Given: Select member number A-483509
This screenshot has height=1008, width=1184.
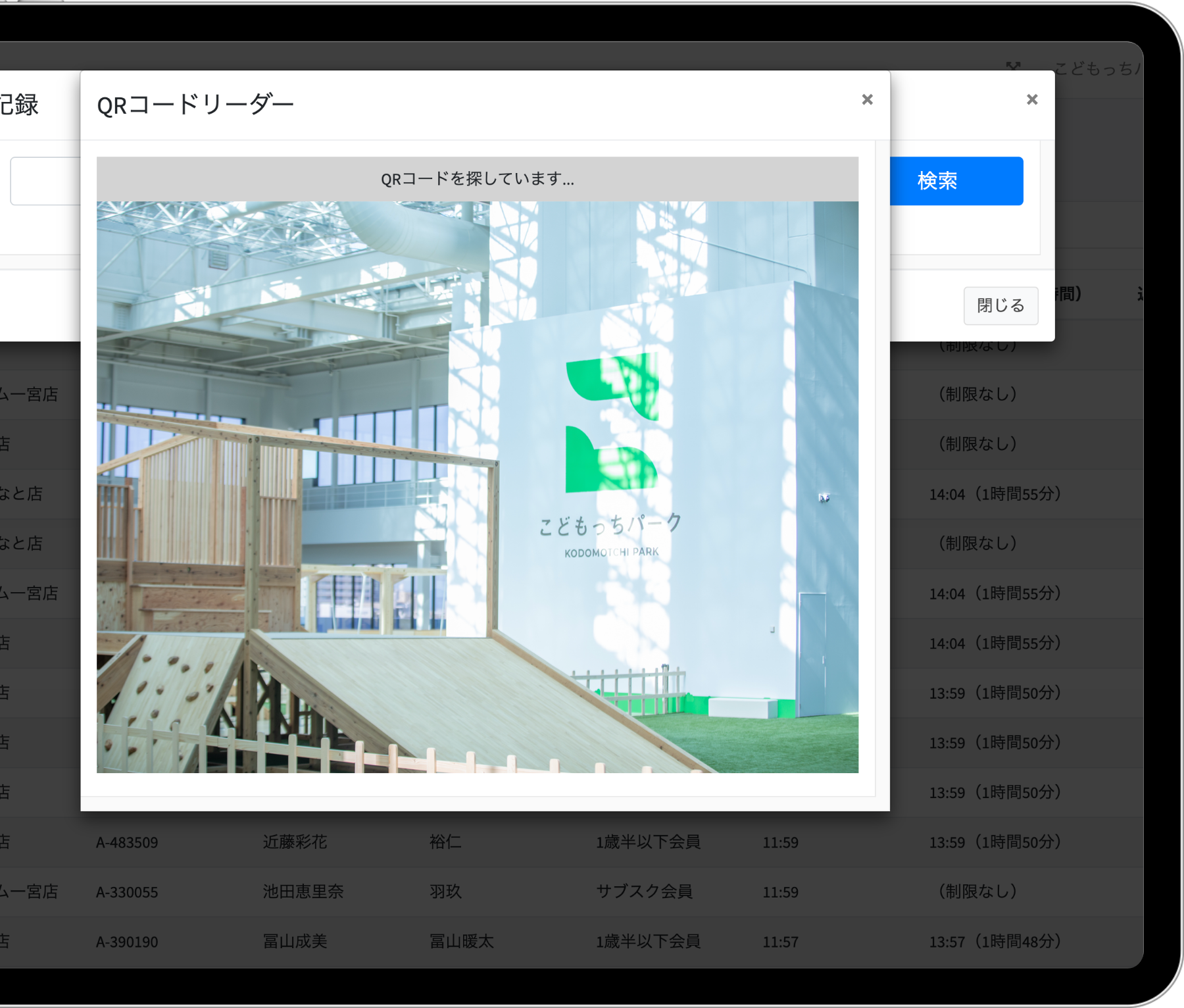Looking at the screenshot, I should pyautogui.click(x=127, y=842).
